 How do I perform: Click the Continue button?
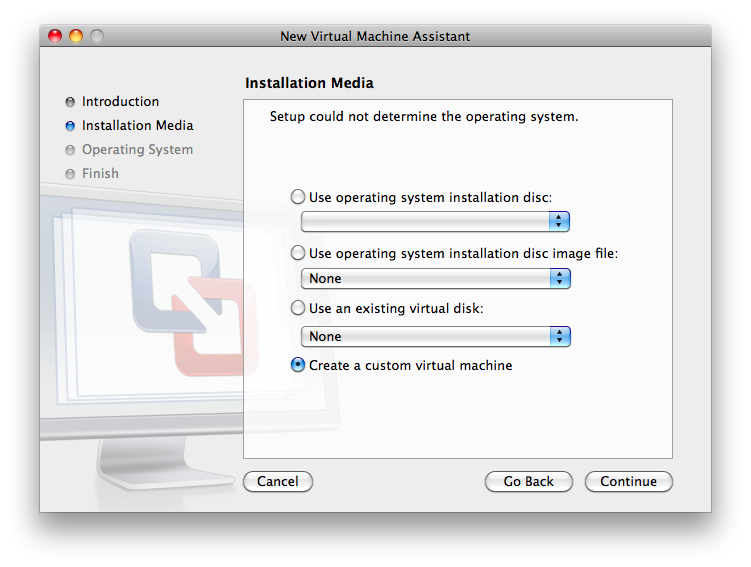(628, 481)
